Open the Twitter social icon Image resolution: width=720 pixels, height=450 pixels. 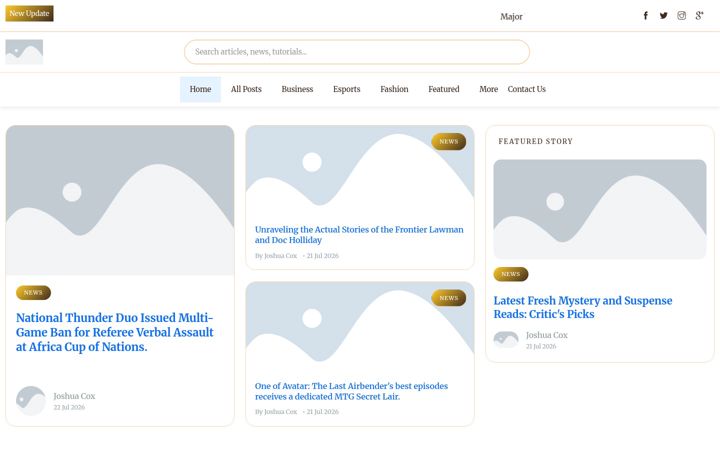click(x=664, y=16)
